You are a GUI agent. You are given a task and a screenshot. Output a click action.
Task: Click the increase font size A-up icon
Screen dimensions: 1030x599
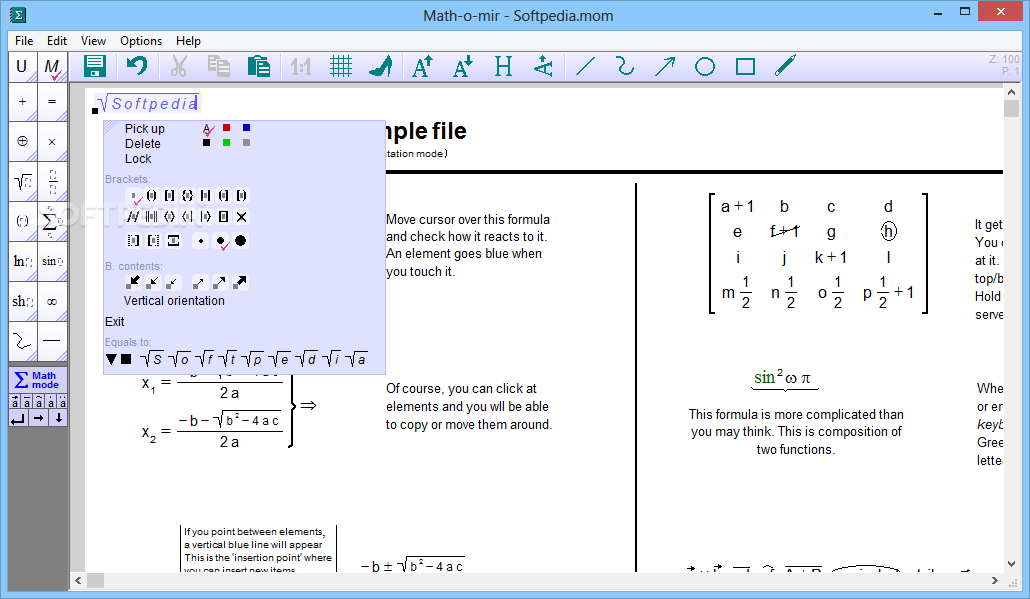(422, 66)
